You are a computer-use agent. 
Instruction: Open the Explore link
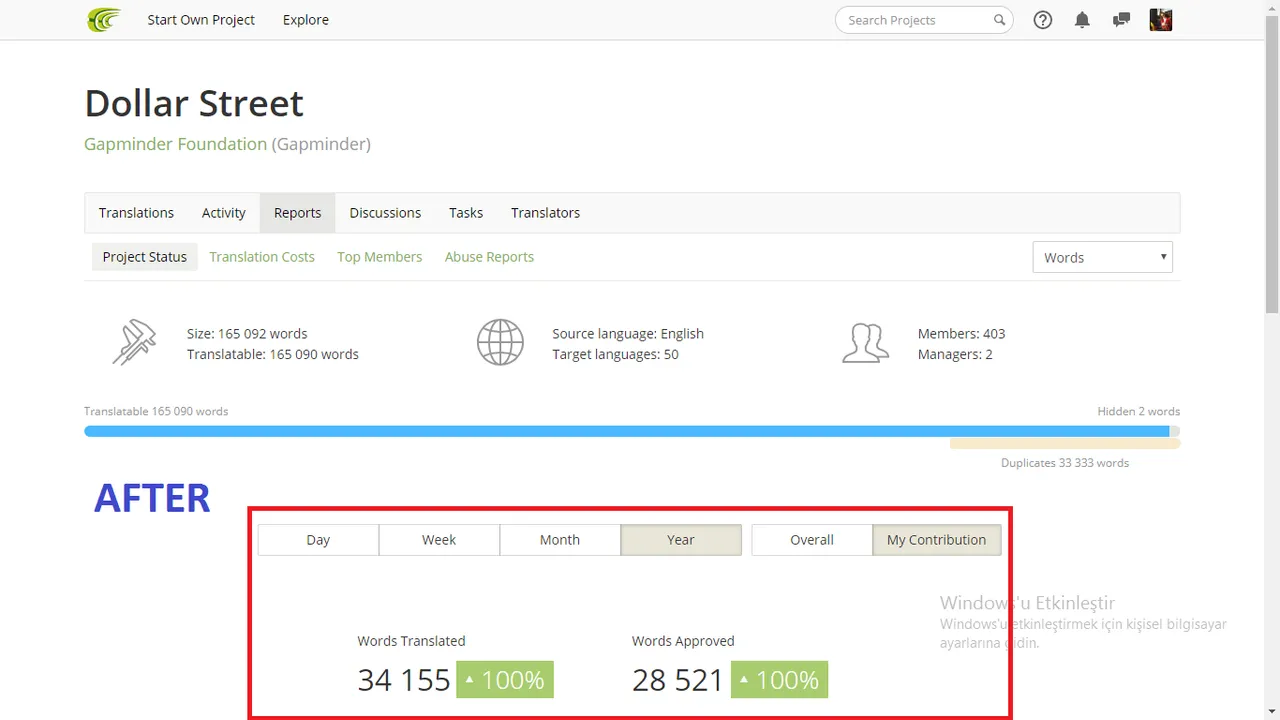(306, 20)
